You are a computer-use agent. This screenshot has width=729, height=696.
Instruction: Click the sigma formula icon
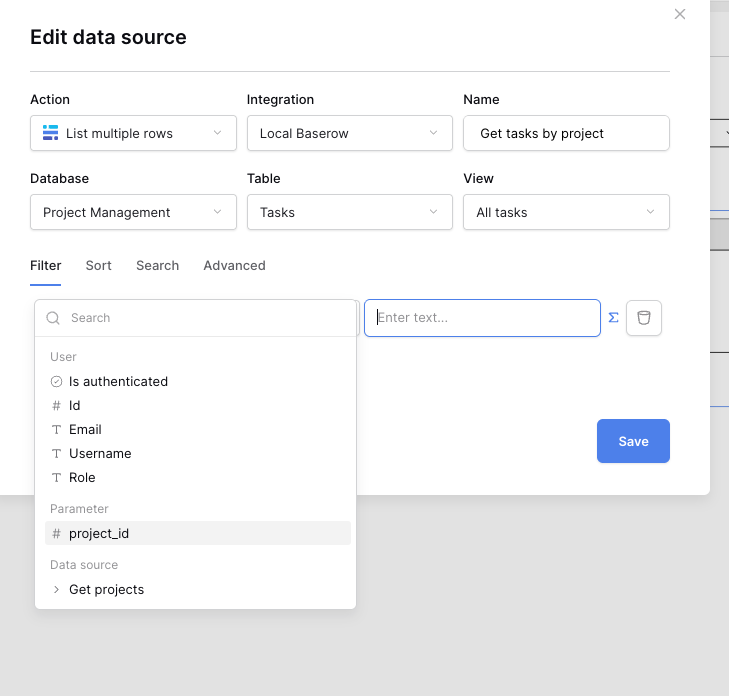coord(614,318)
